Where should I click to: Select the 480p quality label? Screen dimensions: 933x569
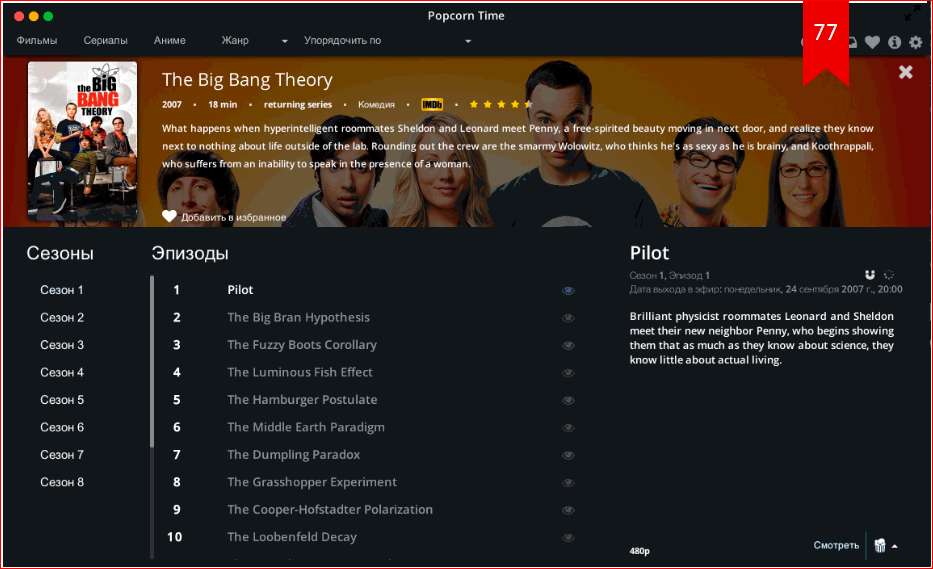pyautogui.click(x=640, y=551)
